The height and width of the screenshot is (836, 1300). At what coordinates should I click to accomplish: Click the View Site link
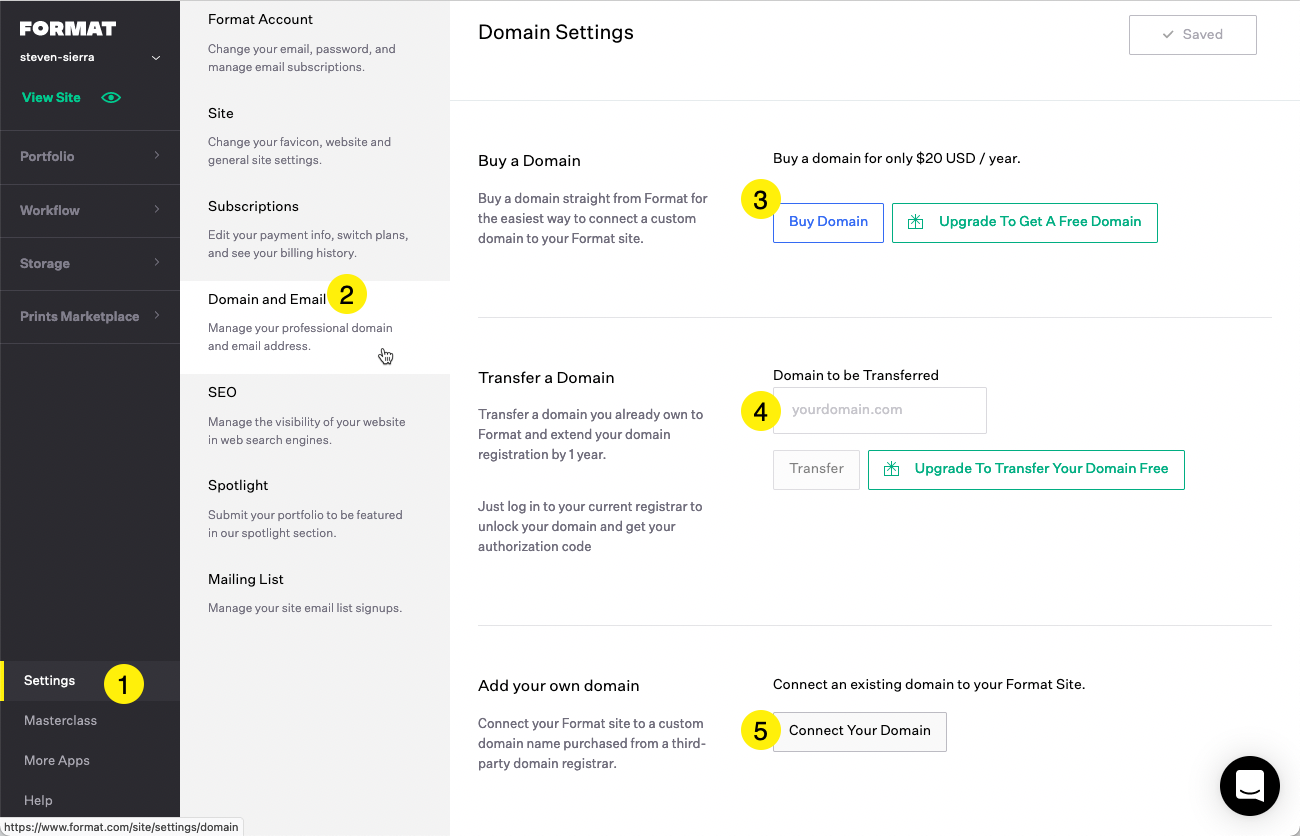pyautogui.click(x=51, y=98)
